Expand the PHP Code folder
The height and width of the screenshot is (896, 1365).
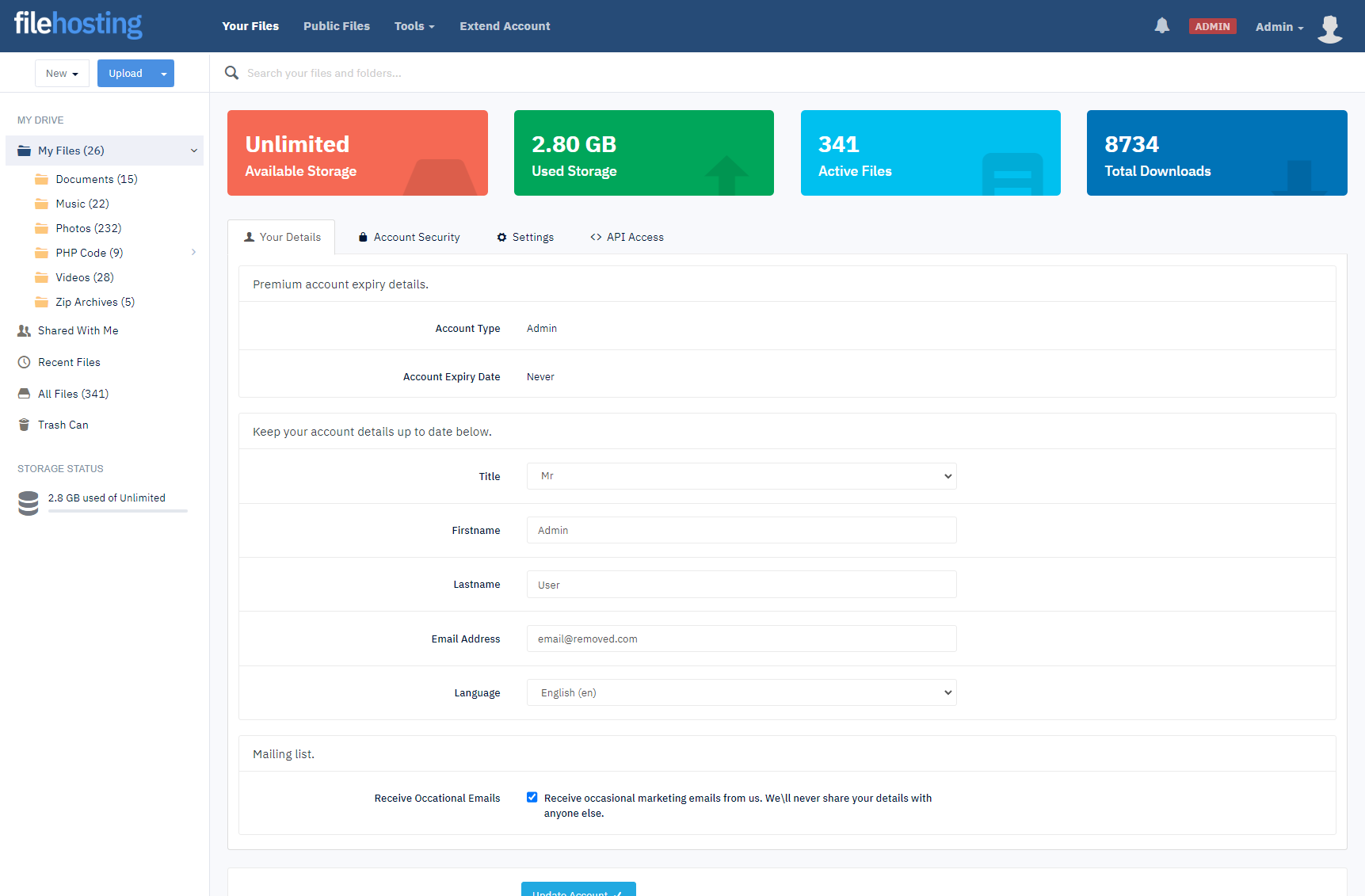[x=193, y=253]
